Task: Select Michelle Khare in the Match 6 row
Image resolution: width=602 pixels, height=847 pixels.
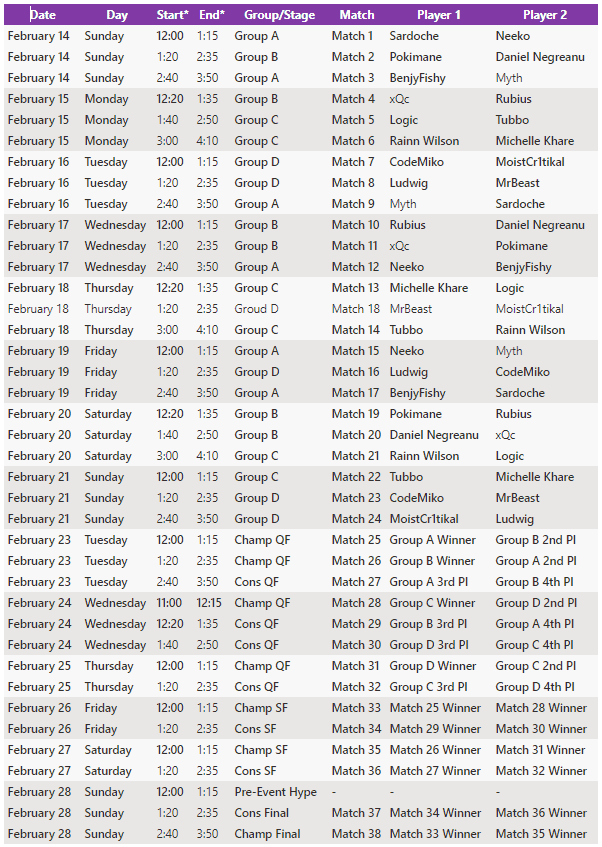Action: (x=535, y=141)
